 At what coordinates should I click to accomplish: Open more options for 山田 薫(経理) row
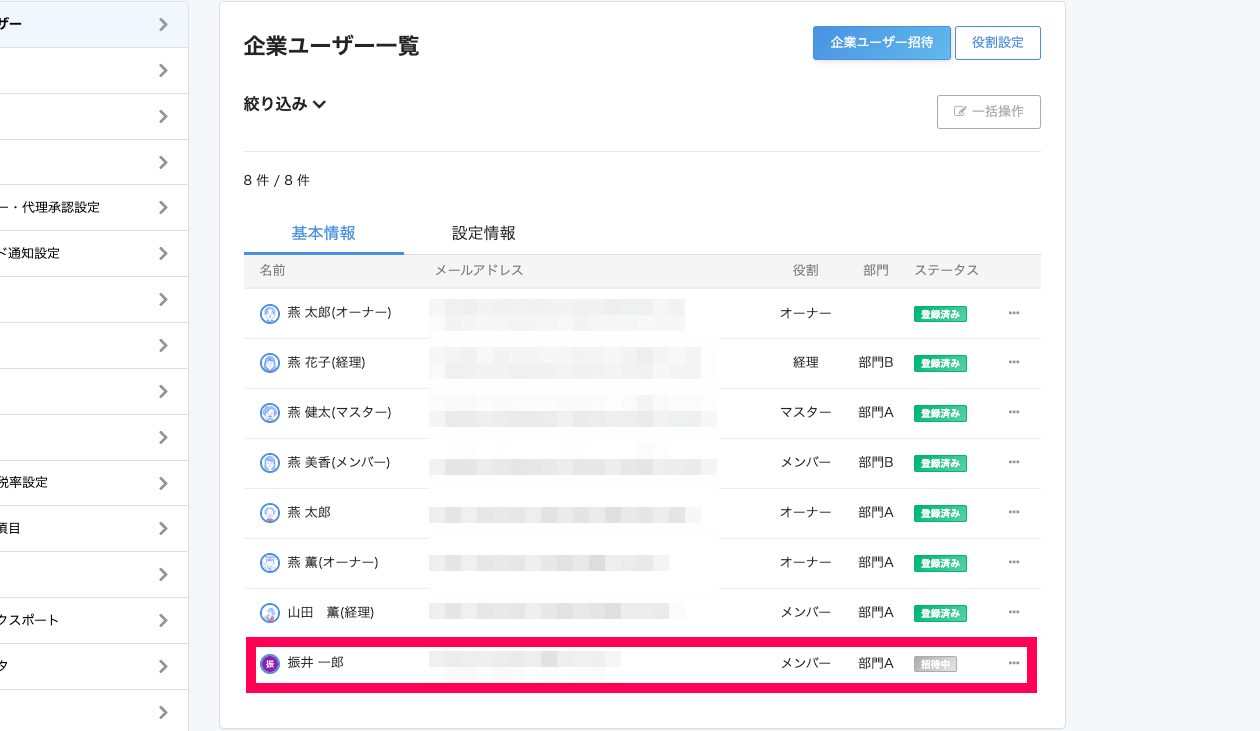(1014, 613)
